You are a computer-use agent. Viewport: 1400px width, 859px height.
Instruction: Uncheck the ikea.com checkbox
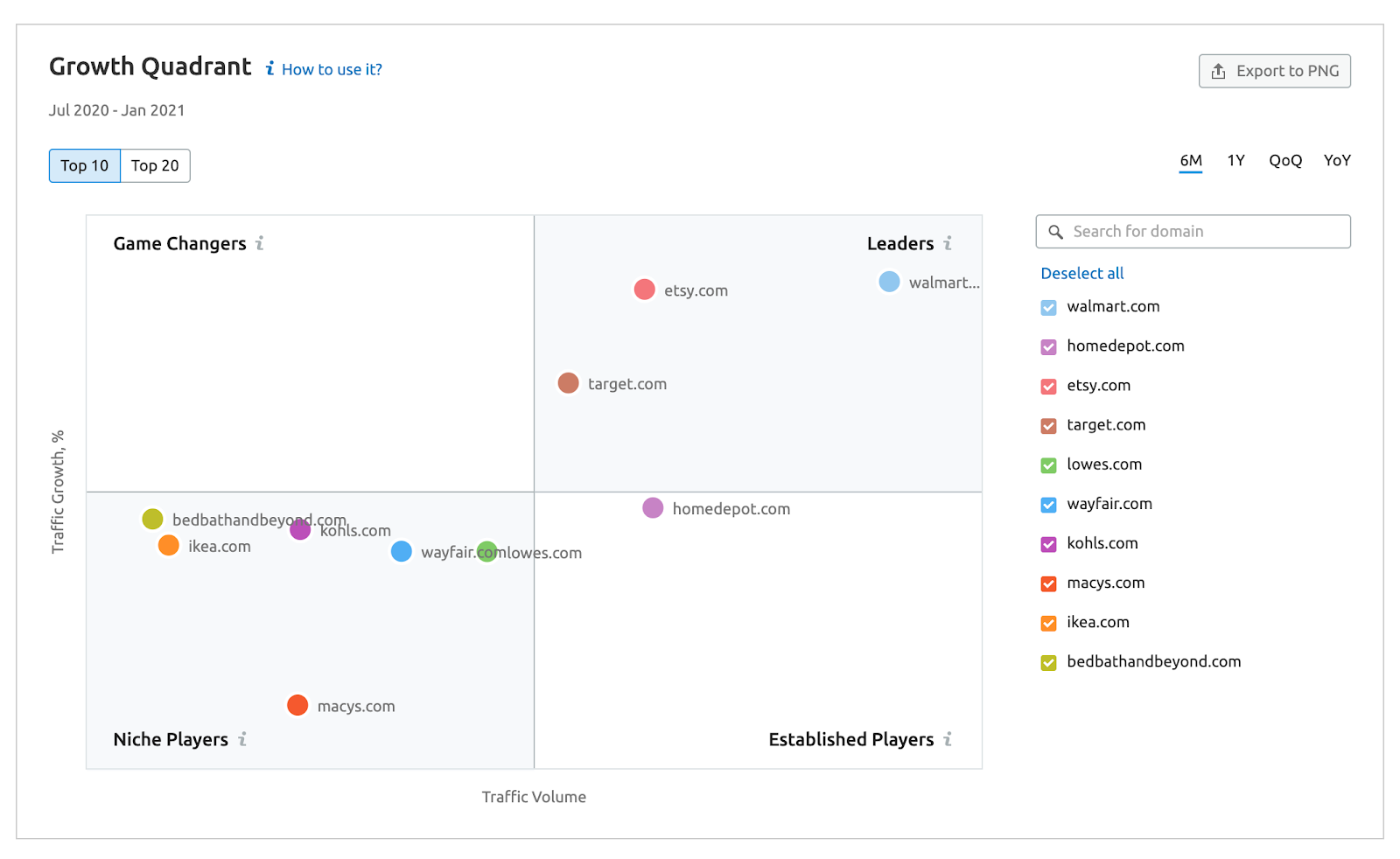click(x=1048, y=624)
